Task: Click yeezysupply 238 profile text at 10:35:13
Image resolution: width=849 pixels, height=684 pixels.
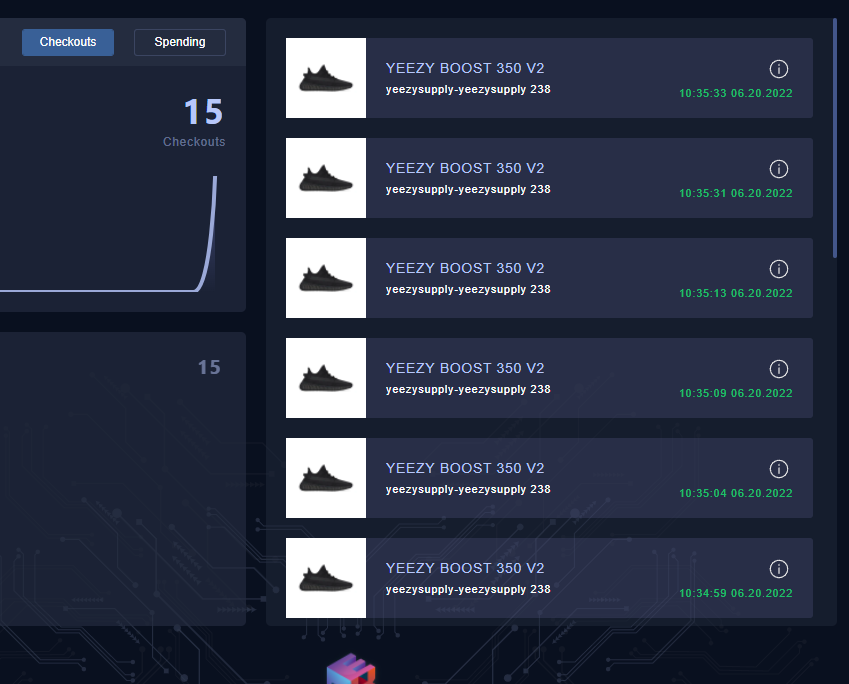Action: (468, 290)
